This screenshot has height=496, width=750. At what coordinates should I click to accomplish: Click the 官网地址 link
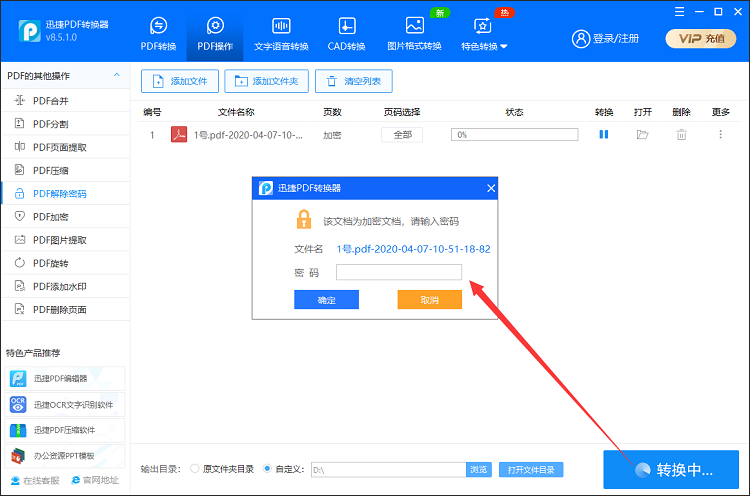coord(94,480)
